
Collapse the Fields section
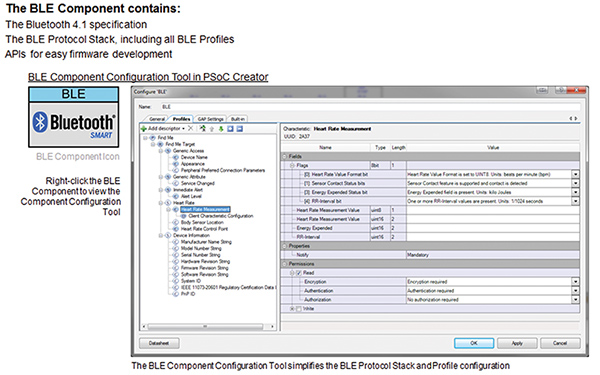point(285,157)
